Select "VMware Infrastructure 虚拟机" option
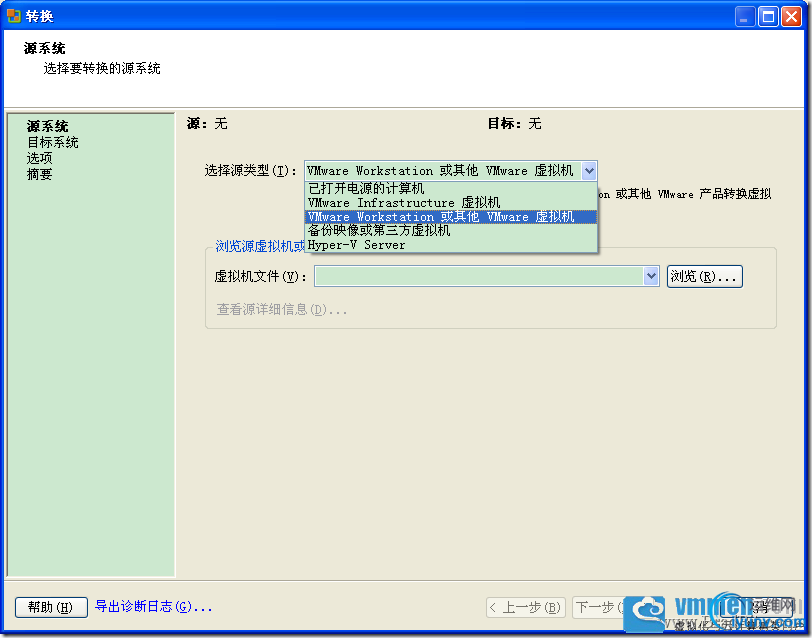Image resolution: width=812 pixels, height=638 pixels. pos(400,202)
